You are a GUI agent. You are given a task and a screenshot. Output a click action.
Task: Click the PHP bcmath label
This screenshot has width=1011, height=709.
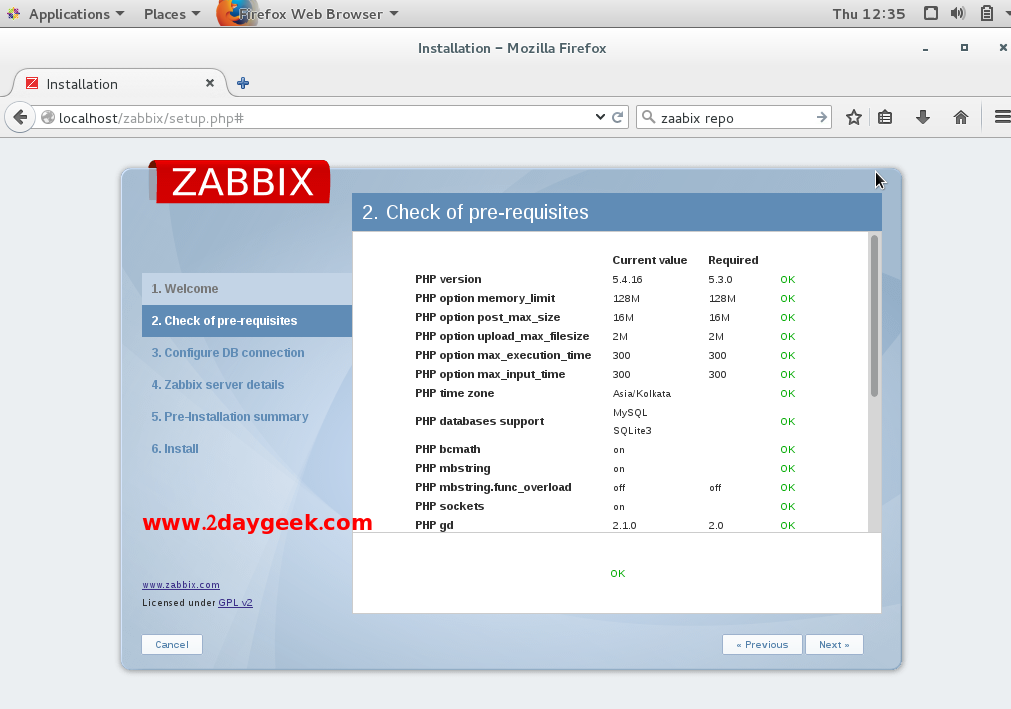pos(447,449)
